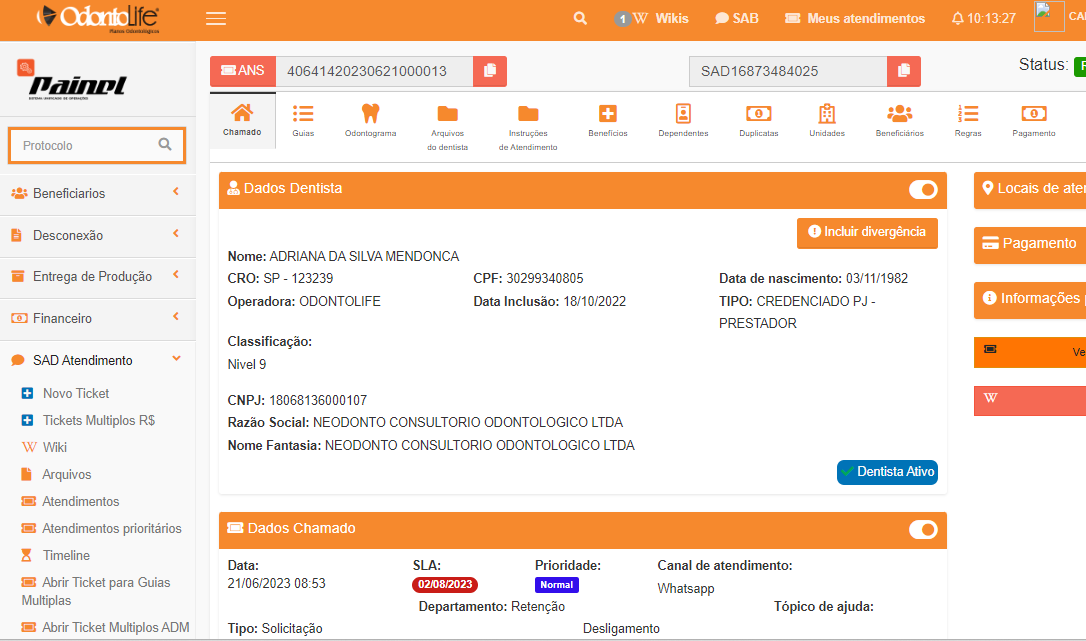The image size is (1086, 641).
Task: Click the red Wiki button on right
Action: 1030,400
